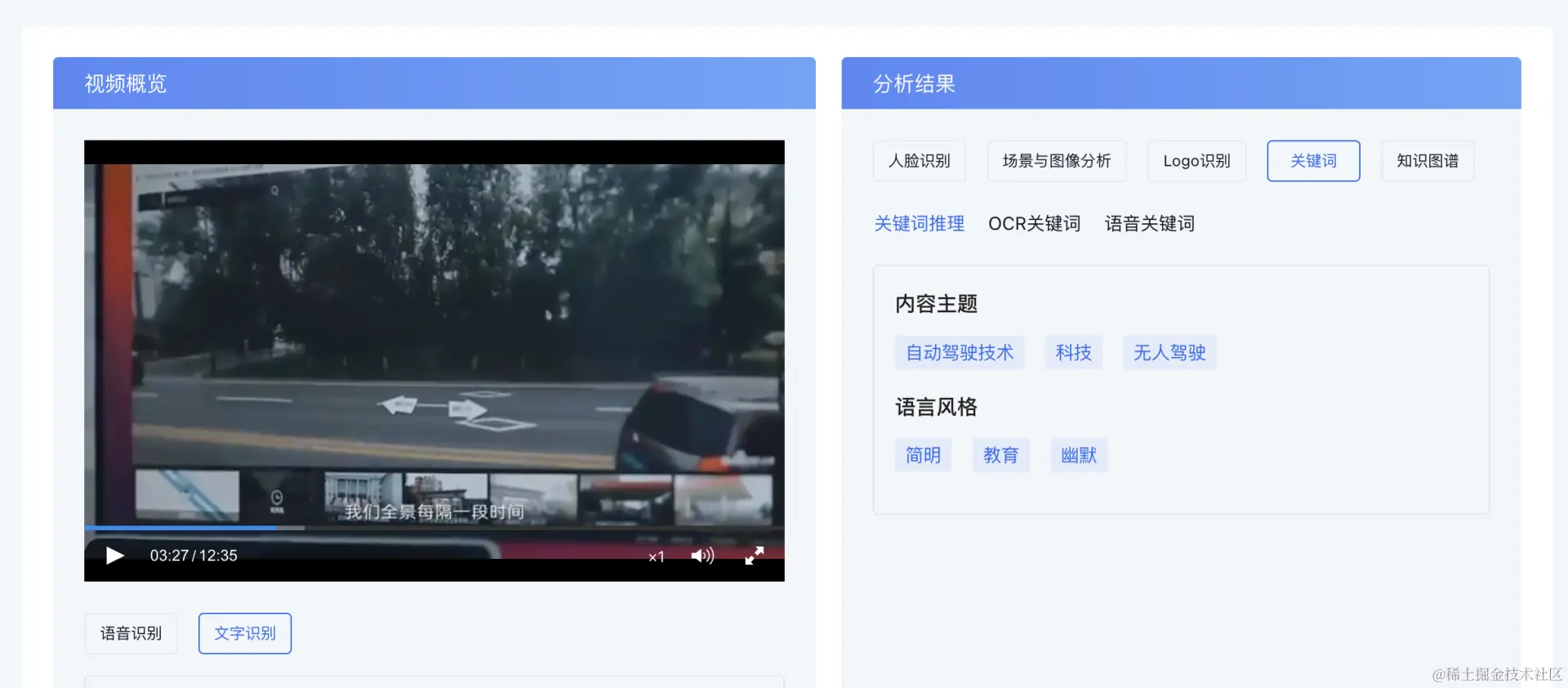This screenshot has height=688, width=1568.
Task: Click the 03:27 / 12:35 time display
Action: (x=194, y=556)
